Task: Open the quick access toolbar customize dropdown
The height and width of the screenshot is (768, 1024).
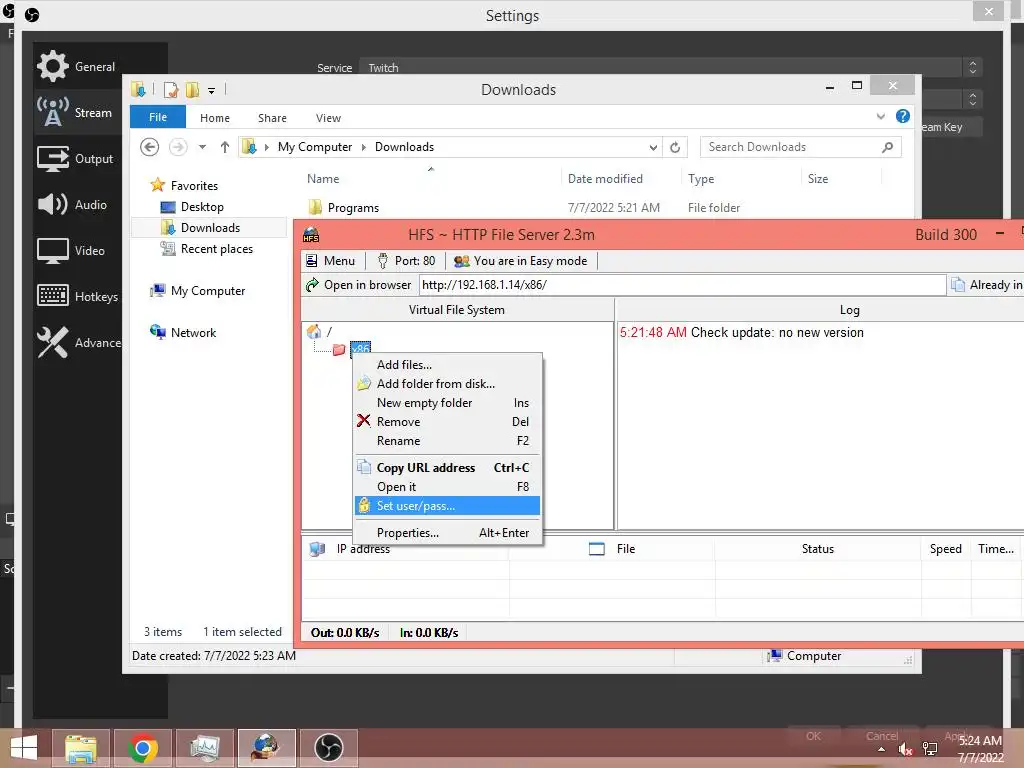Action: 212,91
